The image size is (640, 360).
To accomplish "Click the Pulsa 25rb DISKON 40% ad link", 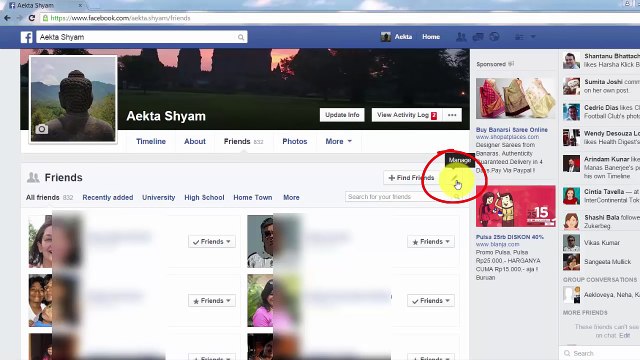I will (x=509, y=237).
